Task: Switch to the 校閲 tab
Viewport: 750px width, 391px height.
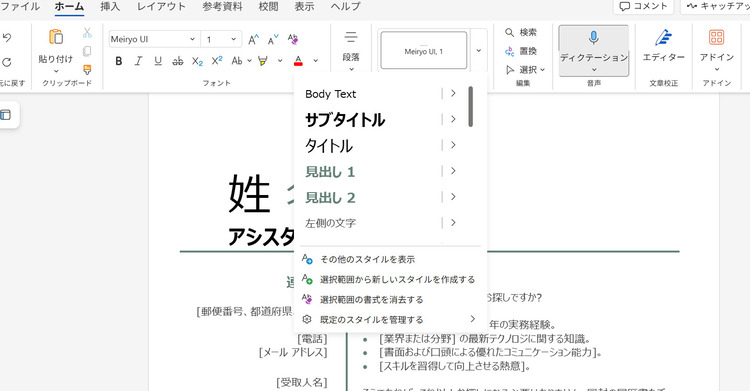Action: click(268, 6)
